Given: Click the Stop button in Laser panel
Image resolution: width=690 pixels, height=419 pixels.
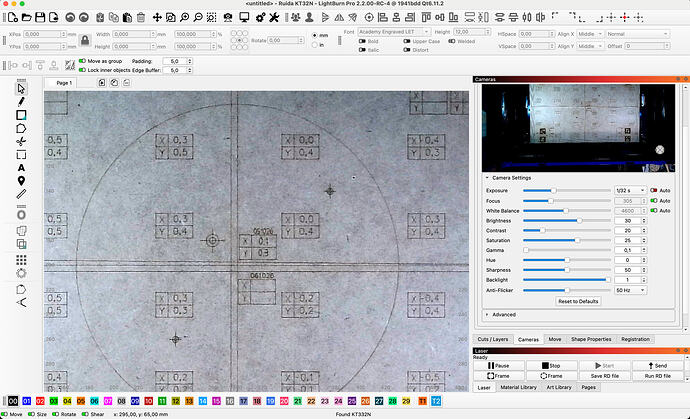Looking at the screenshot, I should [551, 366].
